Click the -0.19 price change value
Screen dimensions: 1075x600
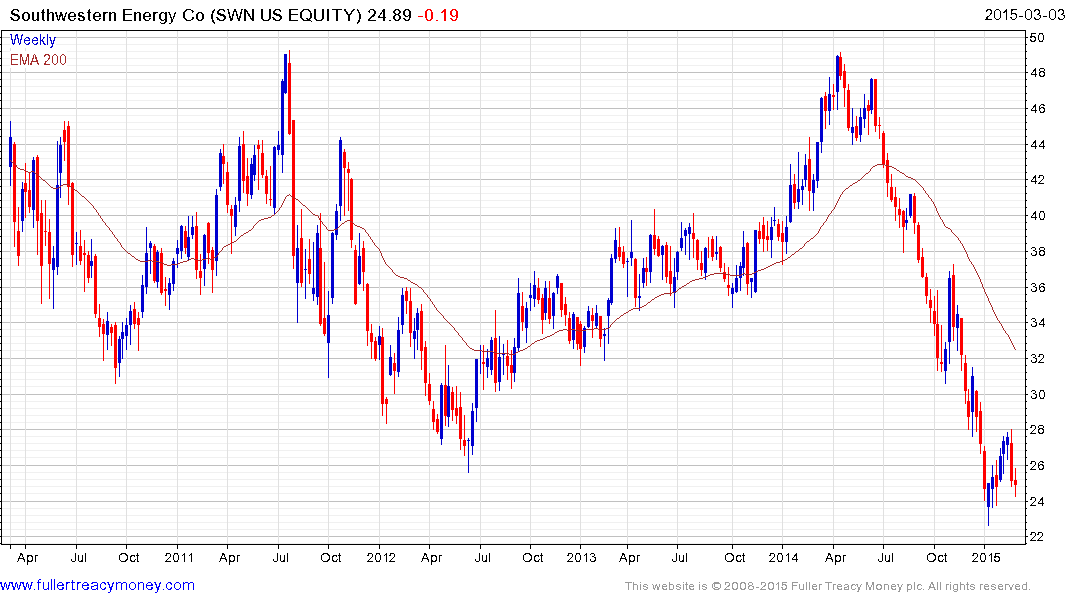pos(438,15)
